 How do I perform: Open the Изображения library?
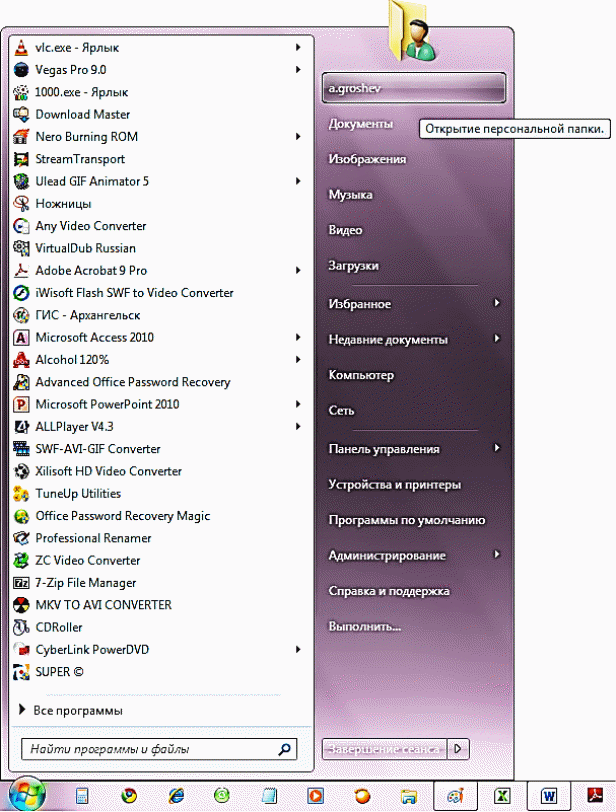click(367, 160)
